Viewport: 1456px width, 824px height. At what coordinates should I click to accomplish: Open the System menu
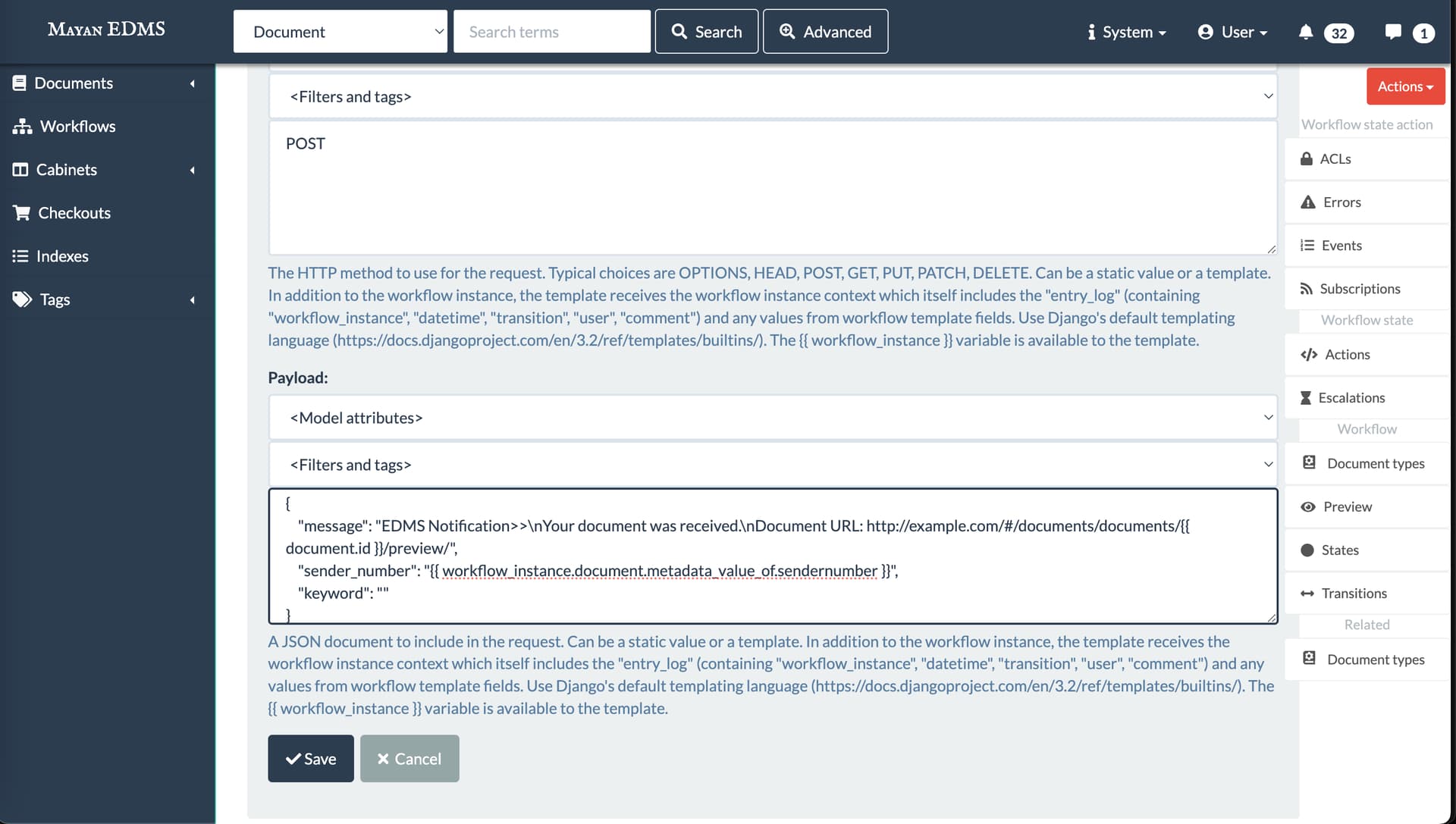tap(1127, 32)
